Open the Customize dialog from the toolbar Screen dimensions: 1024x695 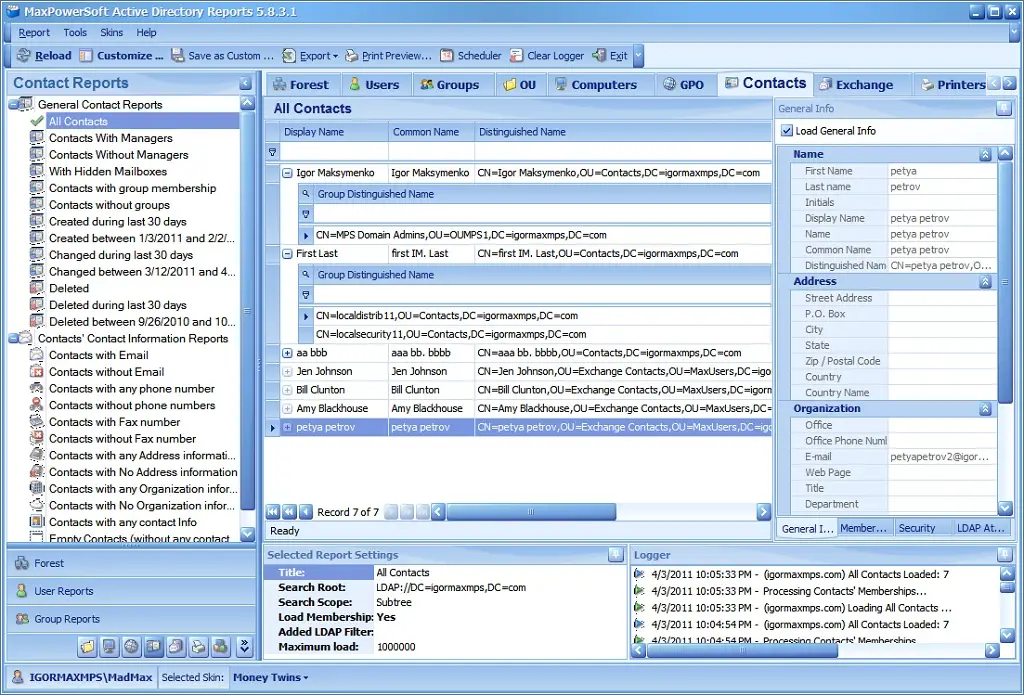click(x=121, y=56)
